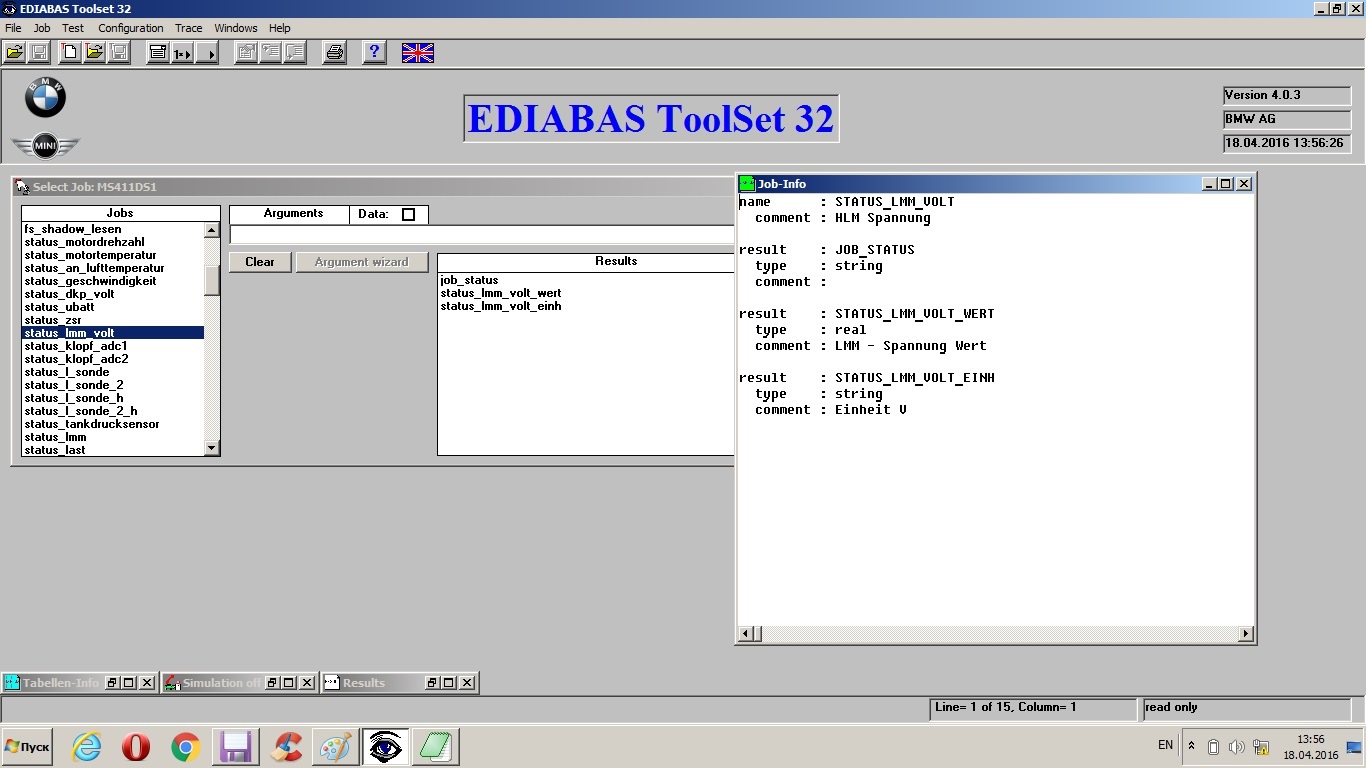Run the job once via 1x button
This screenshot has height=768, width=1366.
(182, 53)
